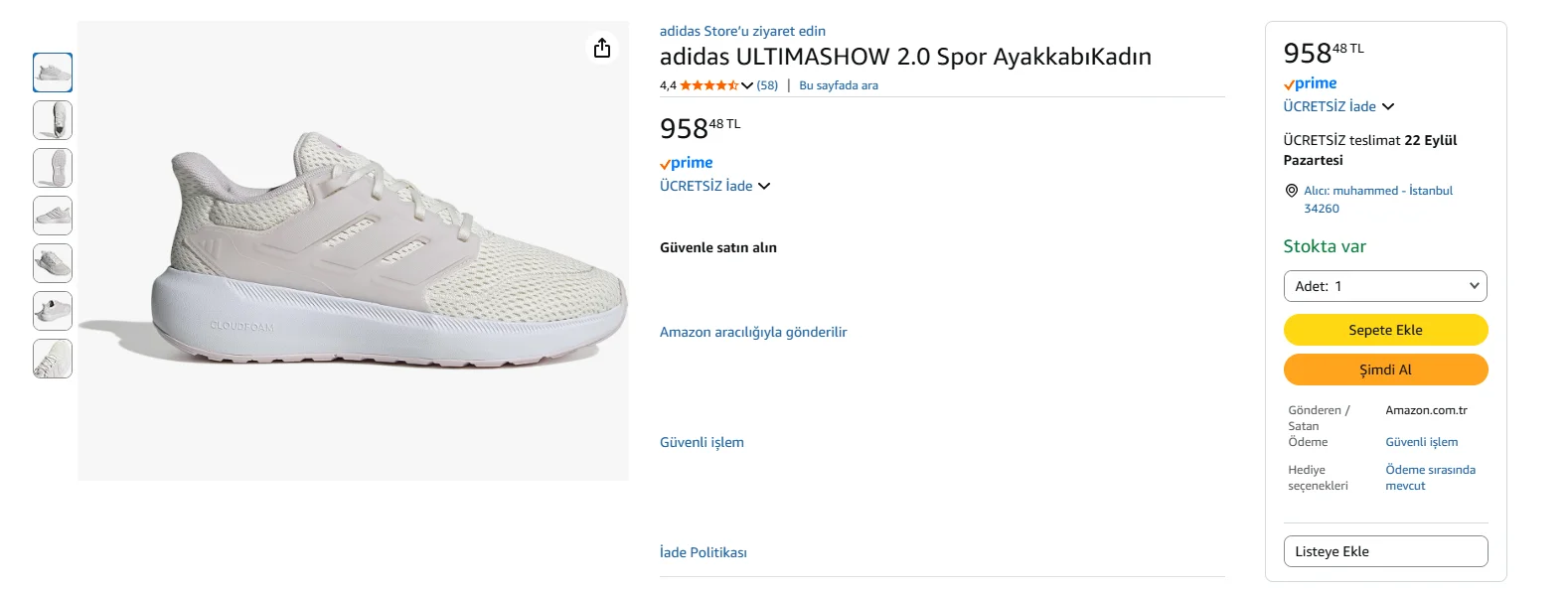
Task: Click the İade Politikası link
Action: pyautogui.click(x=704, y=552)
